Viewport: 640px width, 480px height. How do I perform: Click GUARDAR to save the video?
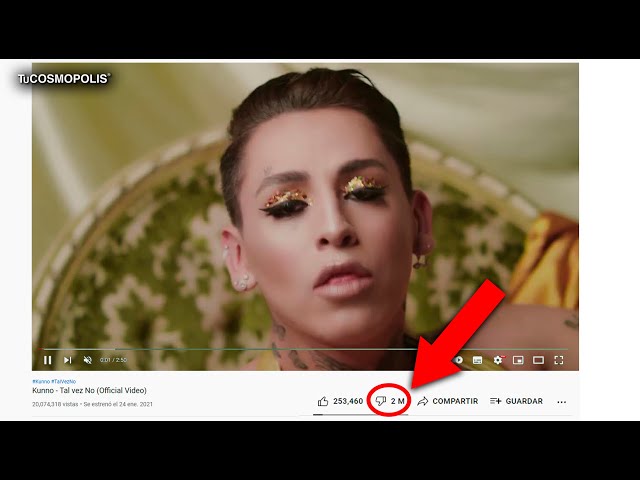516,401
